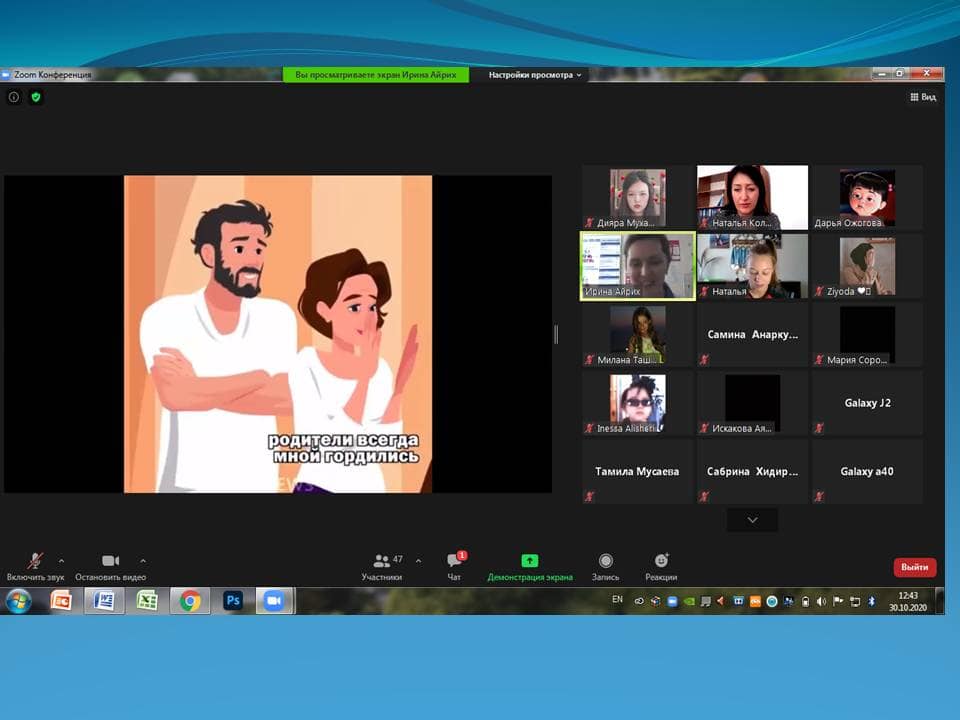Switch to Zoom via taskbar icon

[x=274, y=601]
